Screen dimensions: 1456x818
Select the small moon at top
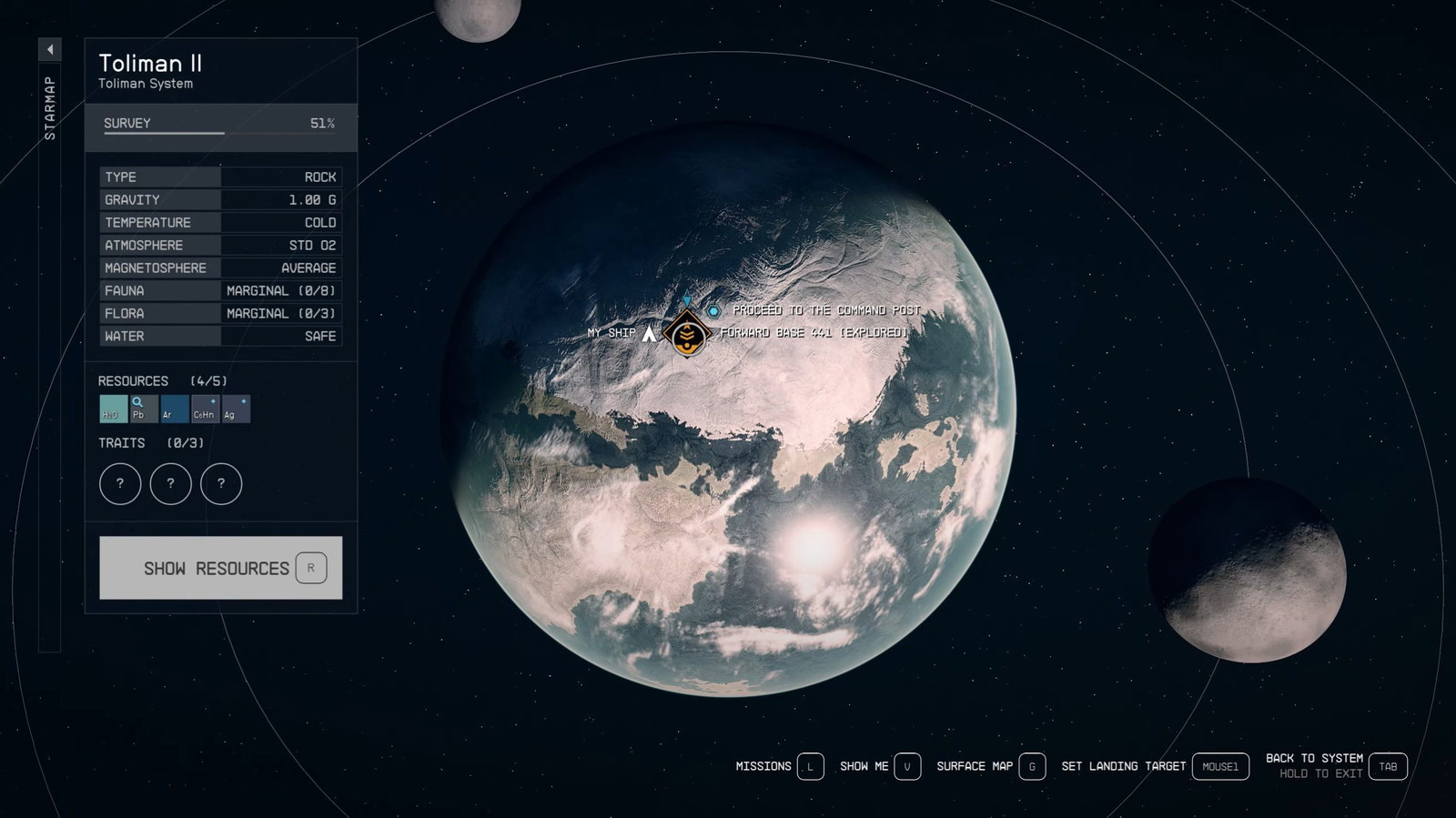coord(478,18)
